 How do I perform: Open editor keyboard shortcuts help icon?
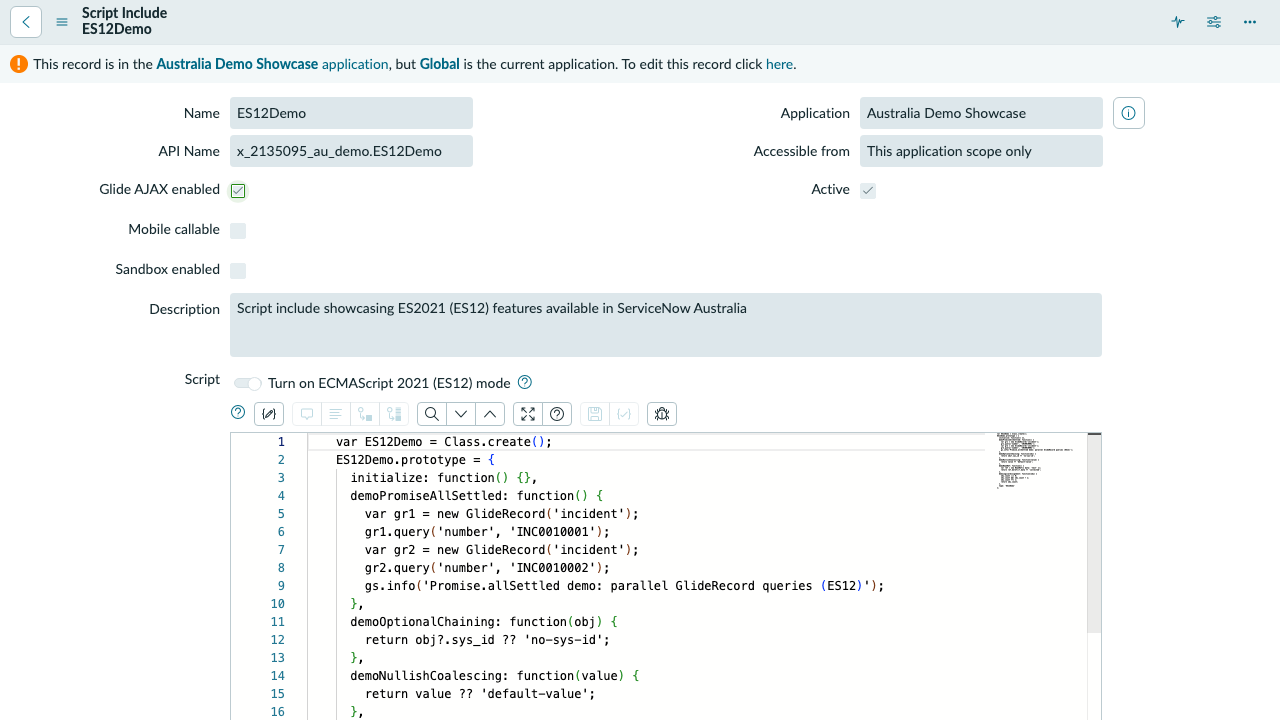pyautogui.click(x=557, y=414)
